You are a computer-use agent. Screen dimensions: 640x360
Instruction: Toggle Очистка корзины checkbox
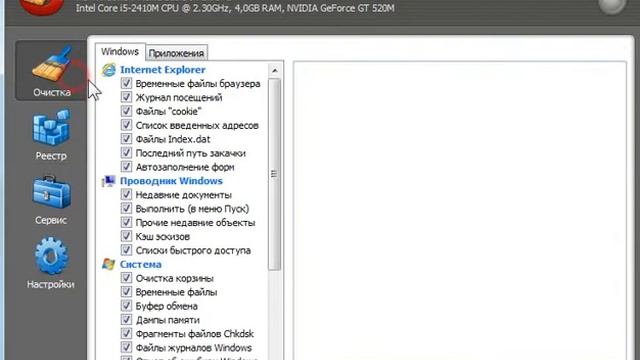(127, 278)
